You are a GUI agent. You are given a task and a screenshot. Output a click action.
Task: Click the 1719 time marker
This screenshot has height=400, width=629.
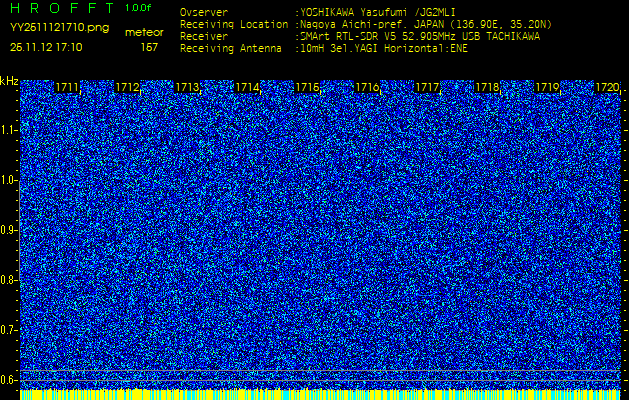tap(547, 87)
